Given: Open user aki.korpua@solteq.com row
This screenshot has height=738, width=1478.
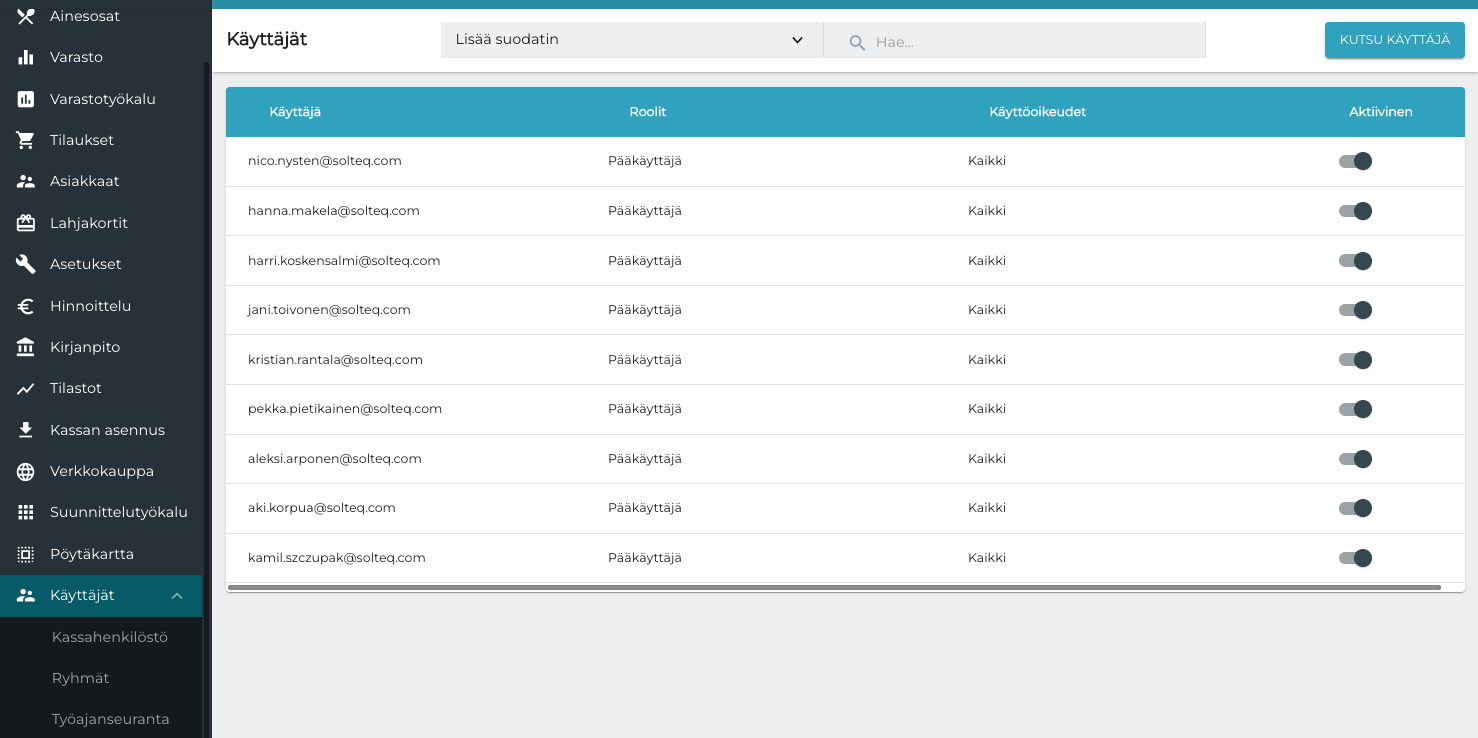Looking at the screenshot, I should click(x=322, y=508).
